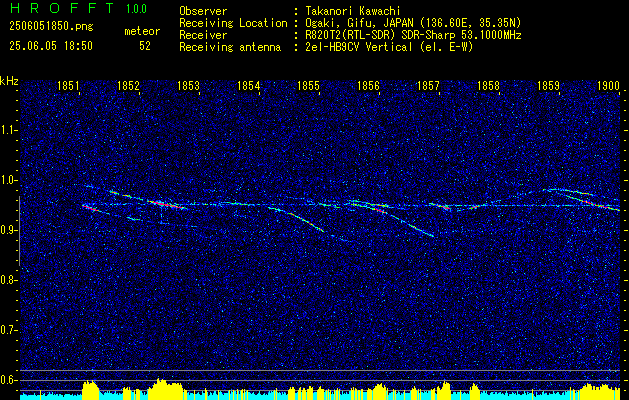Click the 1.0 kHz axis label
The image size is (629, 400).
[x=8, y=180]
